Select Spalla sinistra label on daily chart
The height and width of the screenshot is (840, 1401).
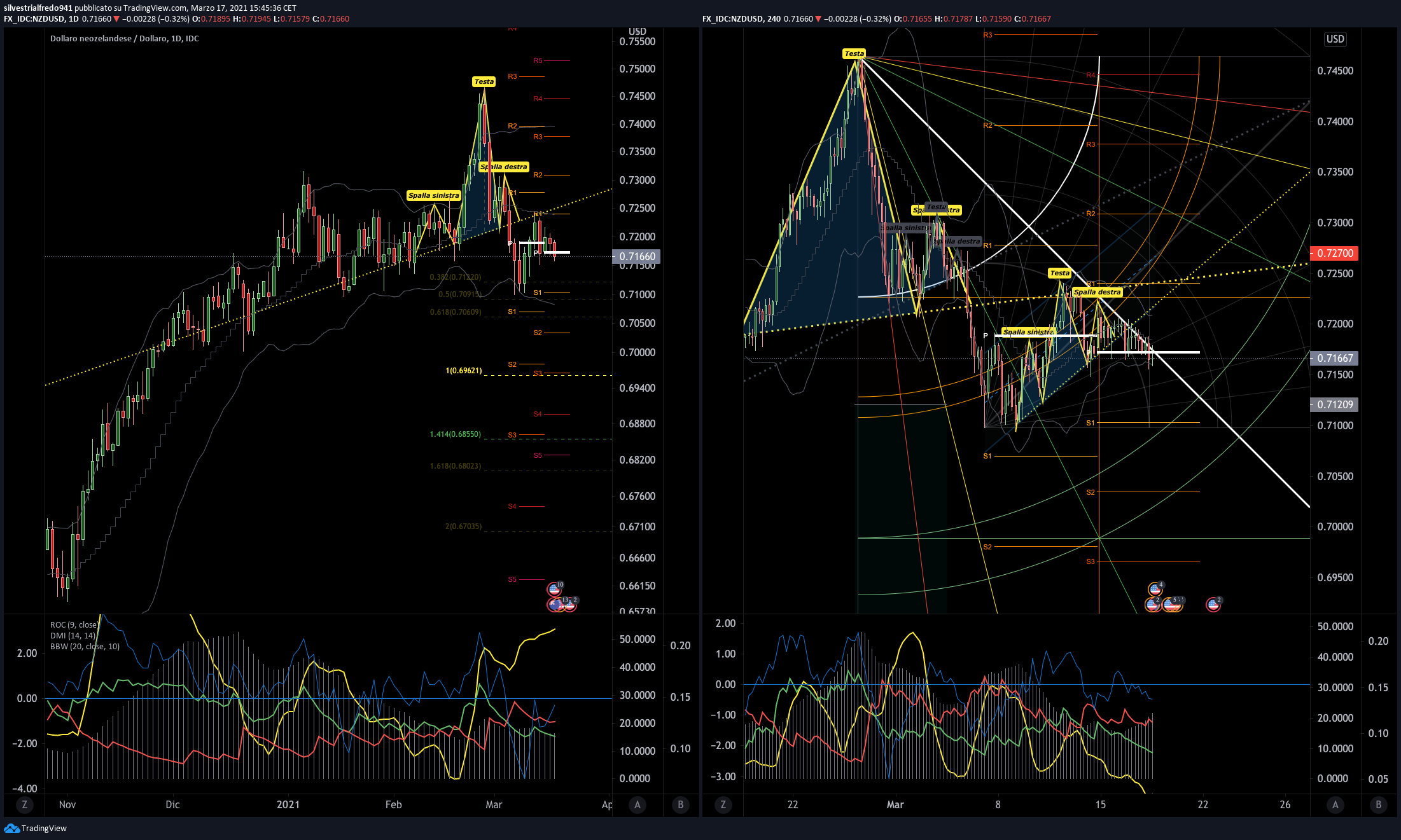point(433,195)
